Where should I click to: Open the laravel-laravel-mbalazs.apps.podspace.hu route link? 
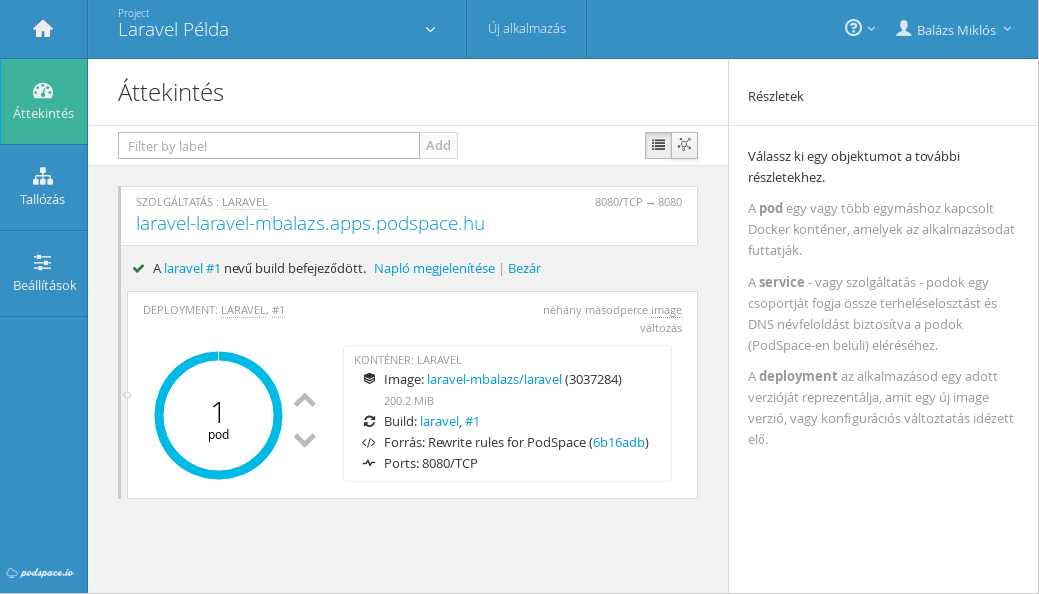pyautogui.click(x=310, y=224)
